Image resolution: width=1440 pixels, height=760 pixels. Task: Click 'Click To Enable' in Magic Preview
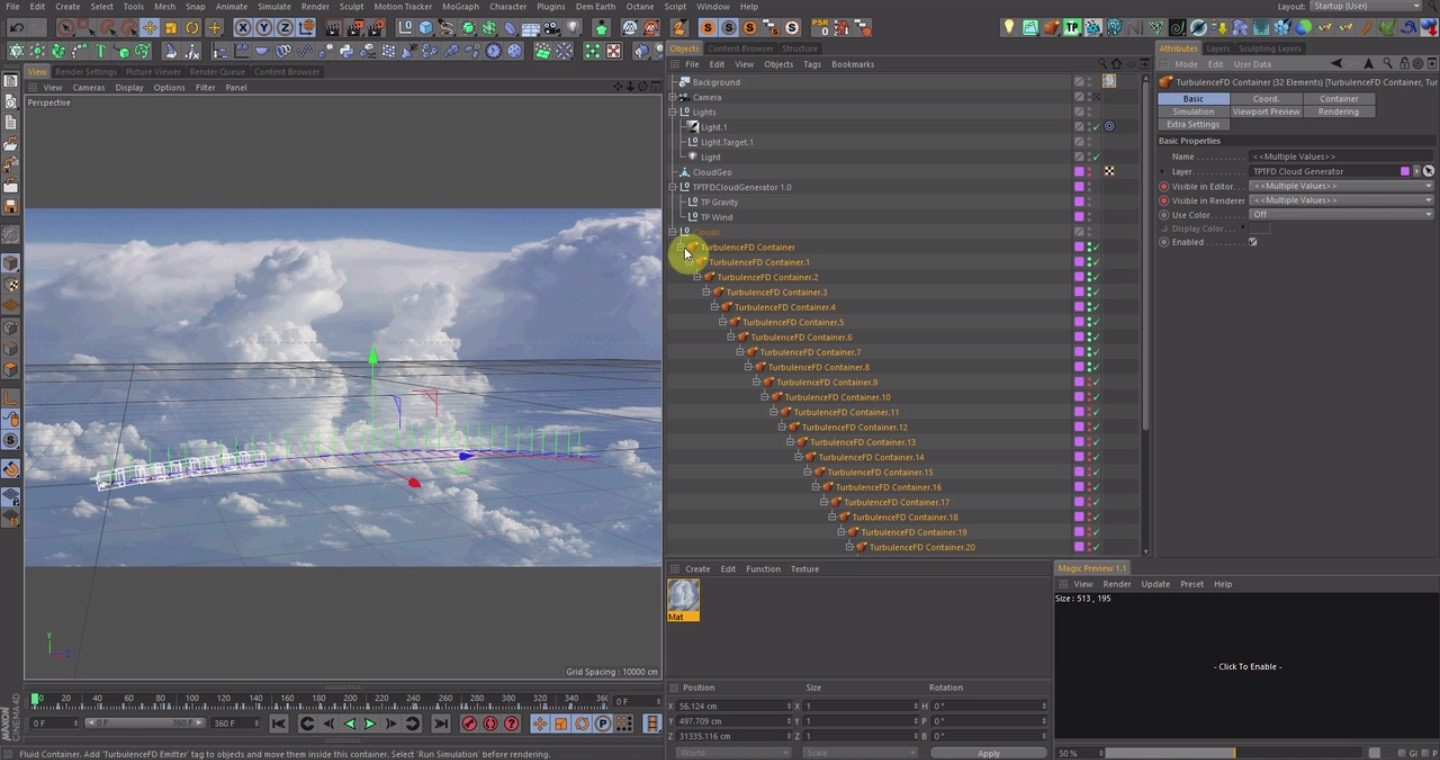point(1247,666)
